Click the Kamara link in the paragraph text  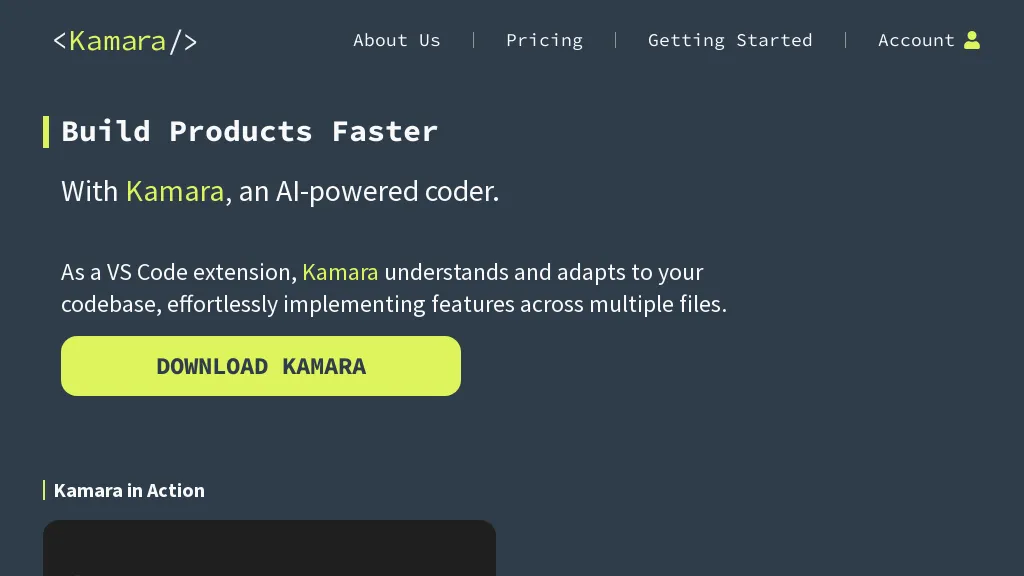coord(340,272)
